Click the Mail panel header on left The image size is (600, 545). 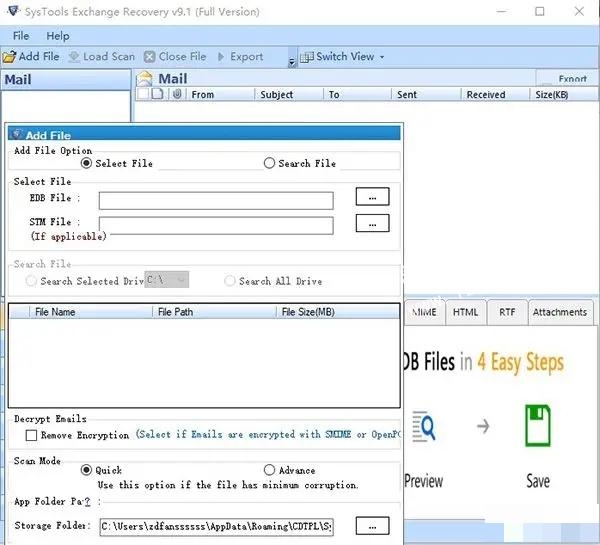[x=66, y=80]
